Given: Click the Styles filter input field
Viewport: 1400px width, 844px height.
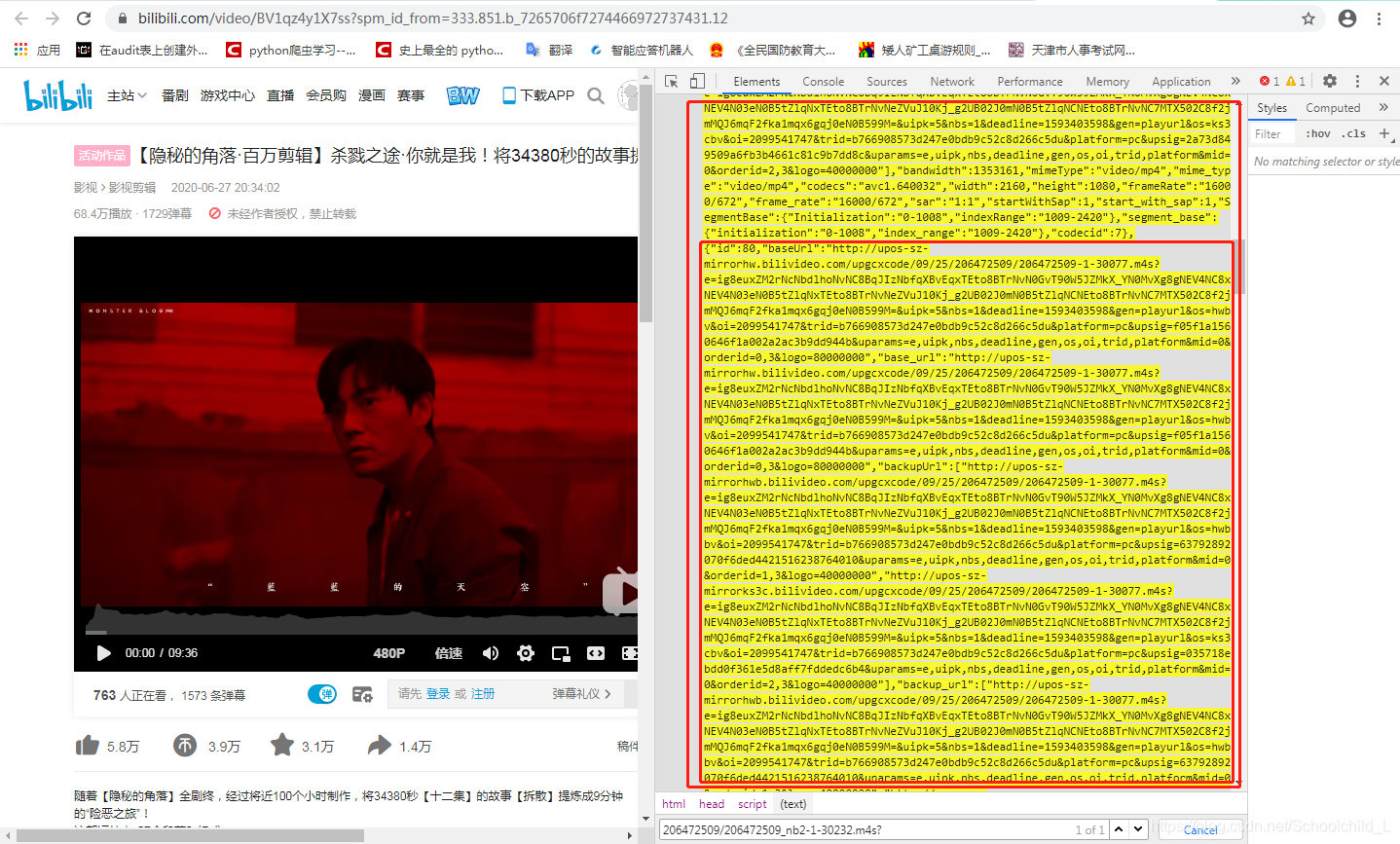Looking at the screenshot, I should pos(1273,134).
